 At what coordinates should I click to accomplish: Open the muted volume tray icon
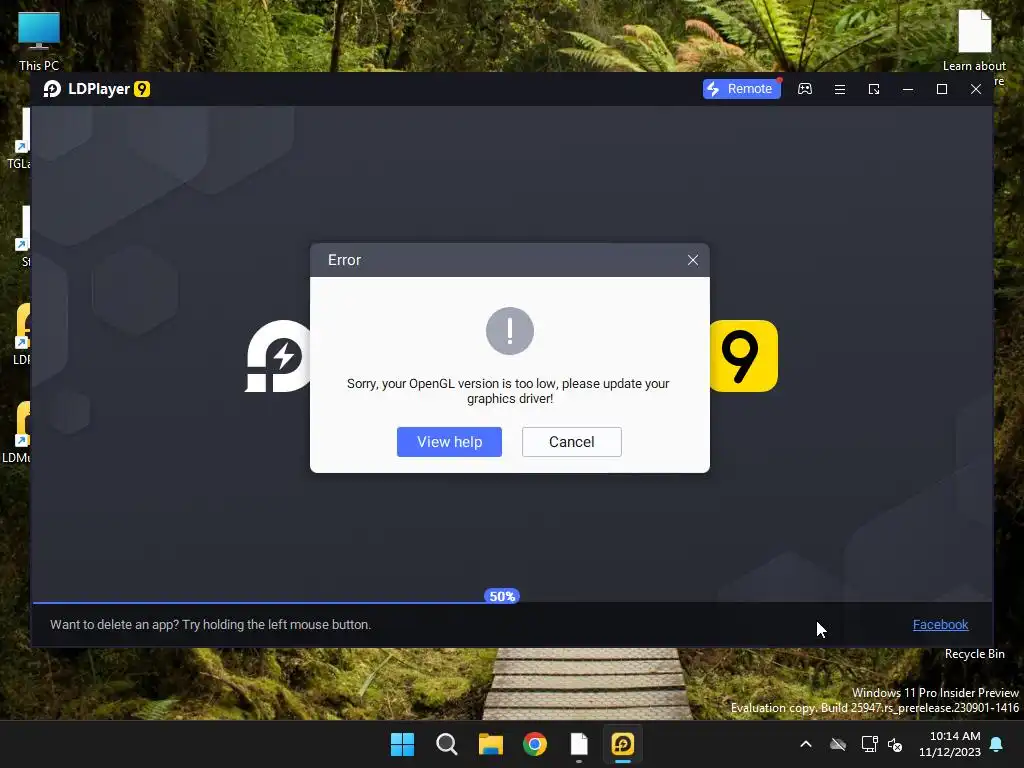pyautogui.click(x=895, y=744)
